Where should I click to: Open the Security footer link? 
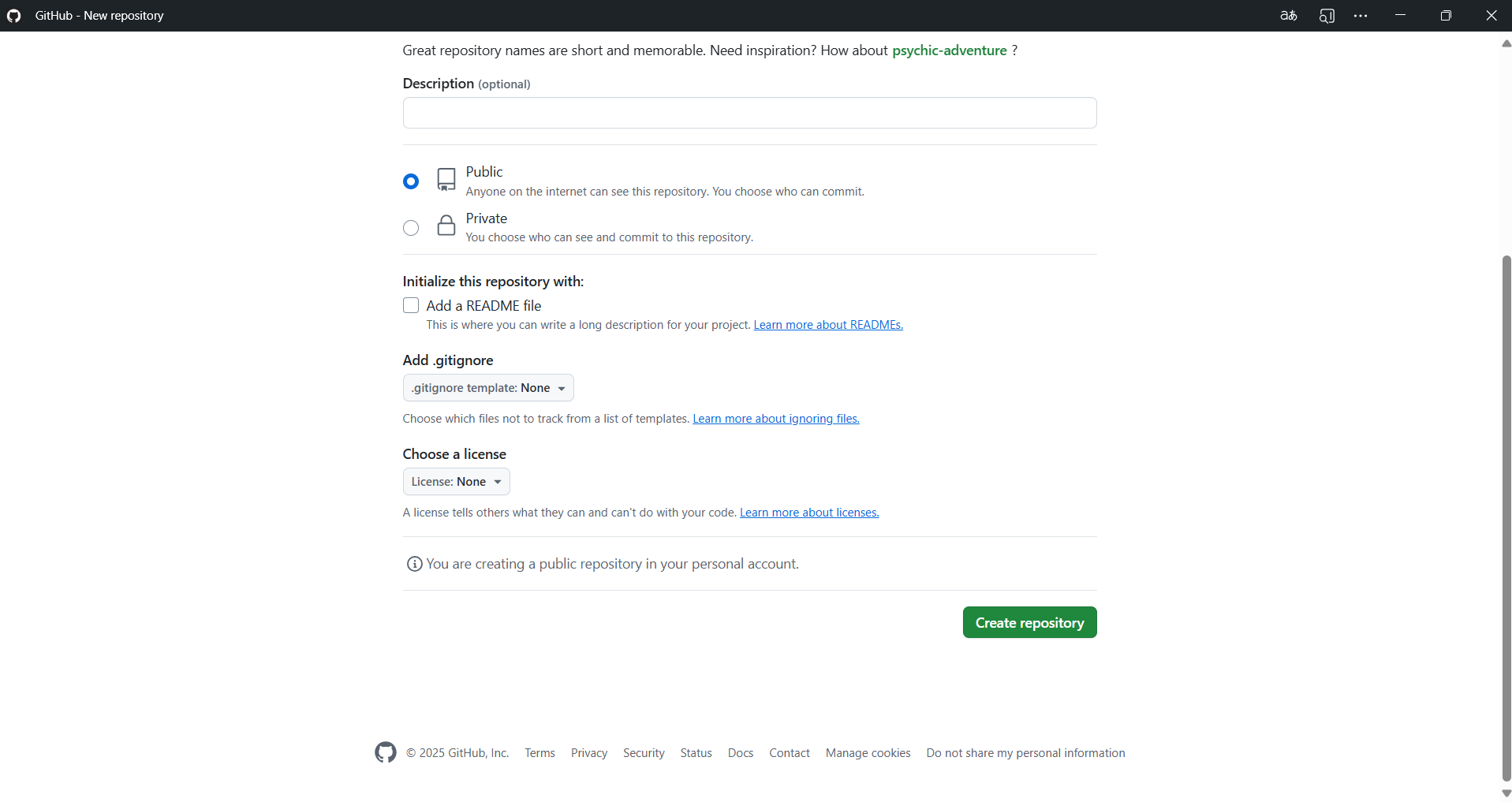click(x=644, y=753)
